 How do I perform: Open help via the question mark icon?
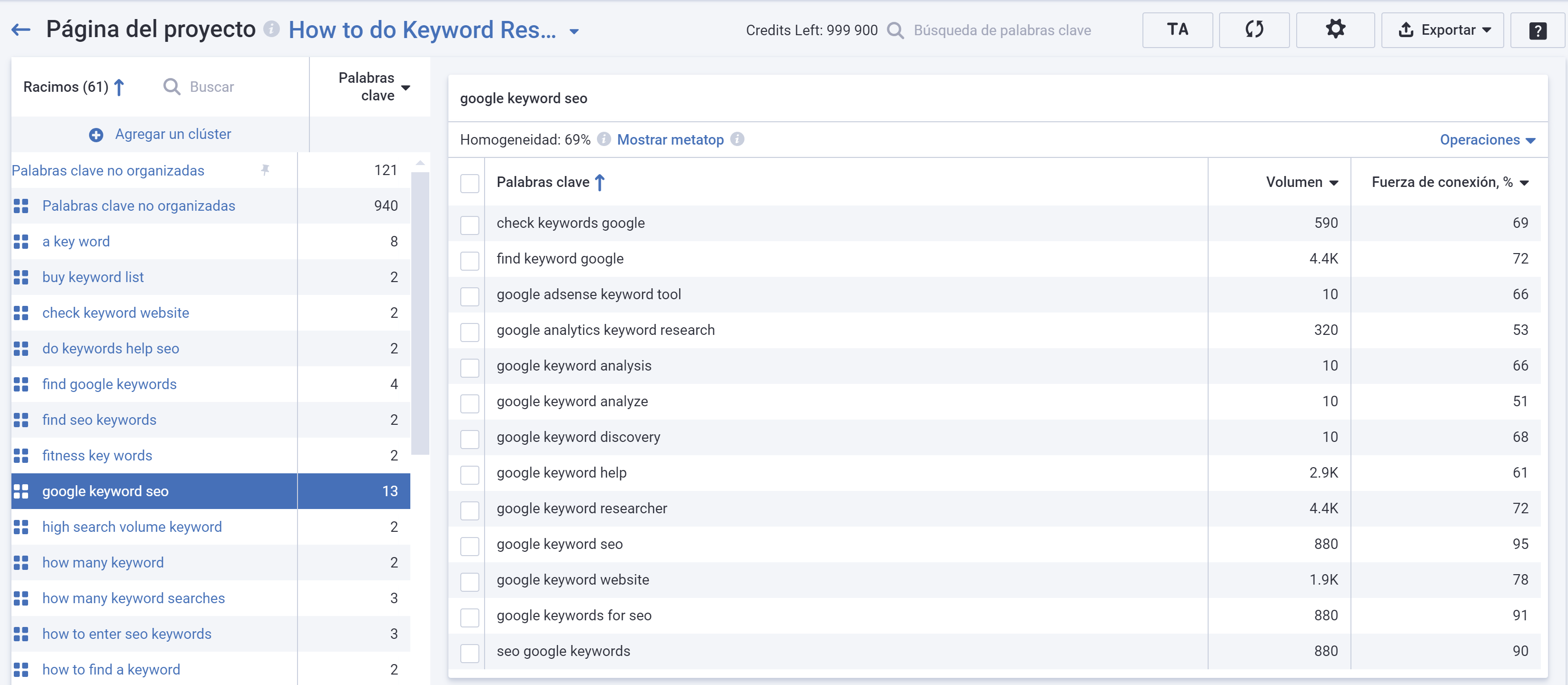coord(1538,29)
